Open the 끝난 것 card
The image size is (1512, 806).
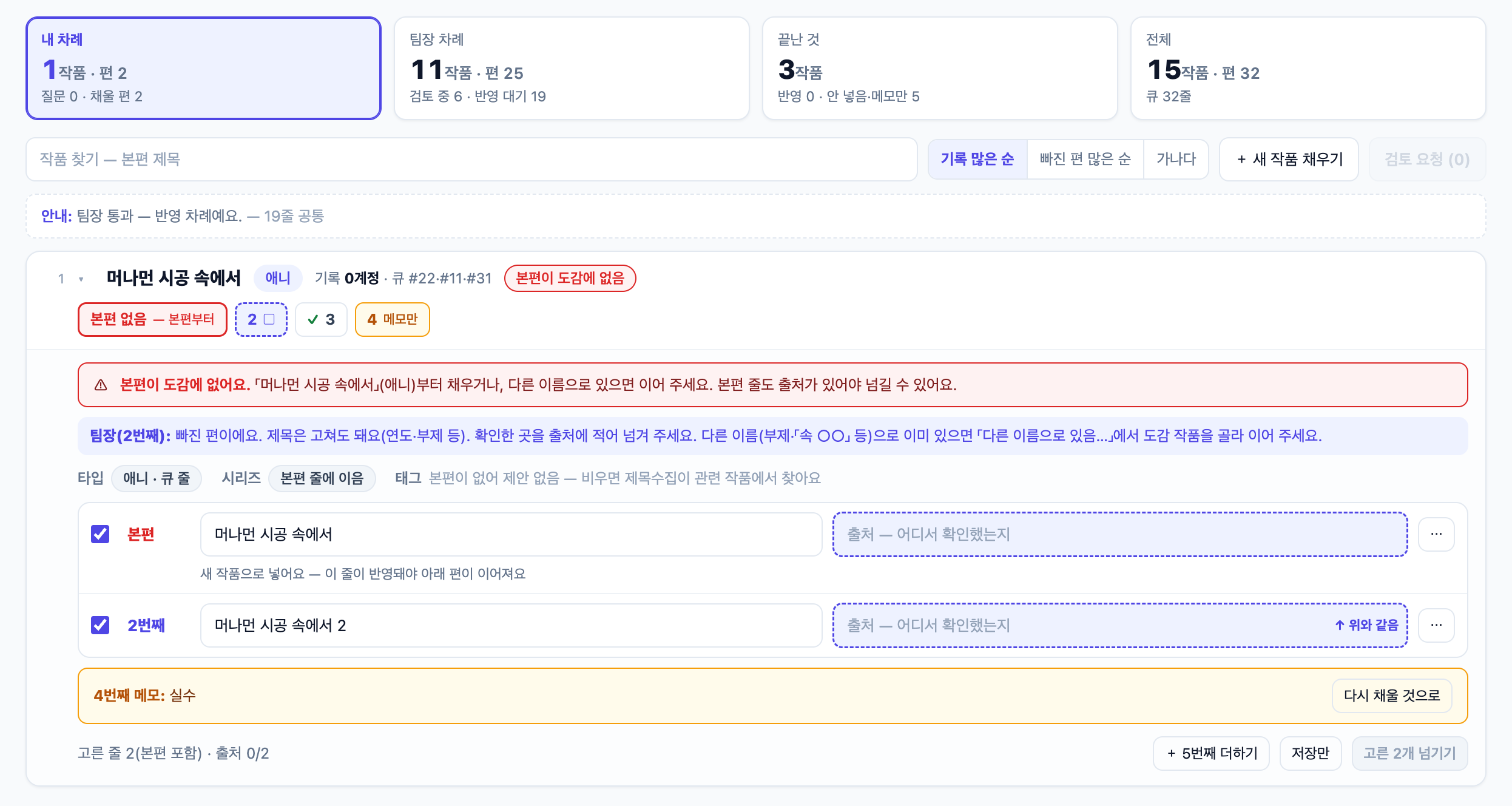[939, 68]
